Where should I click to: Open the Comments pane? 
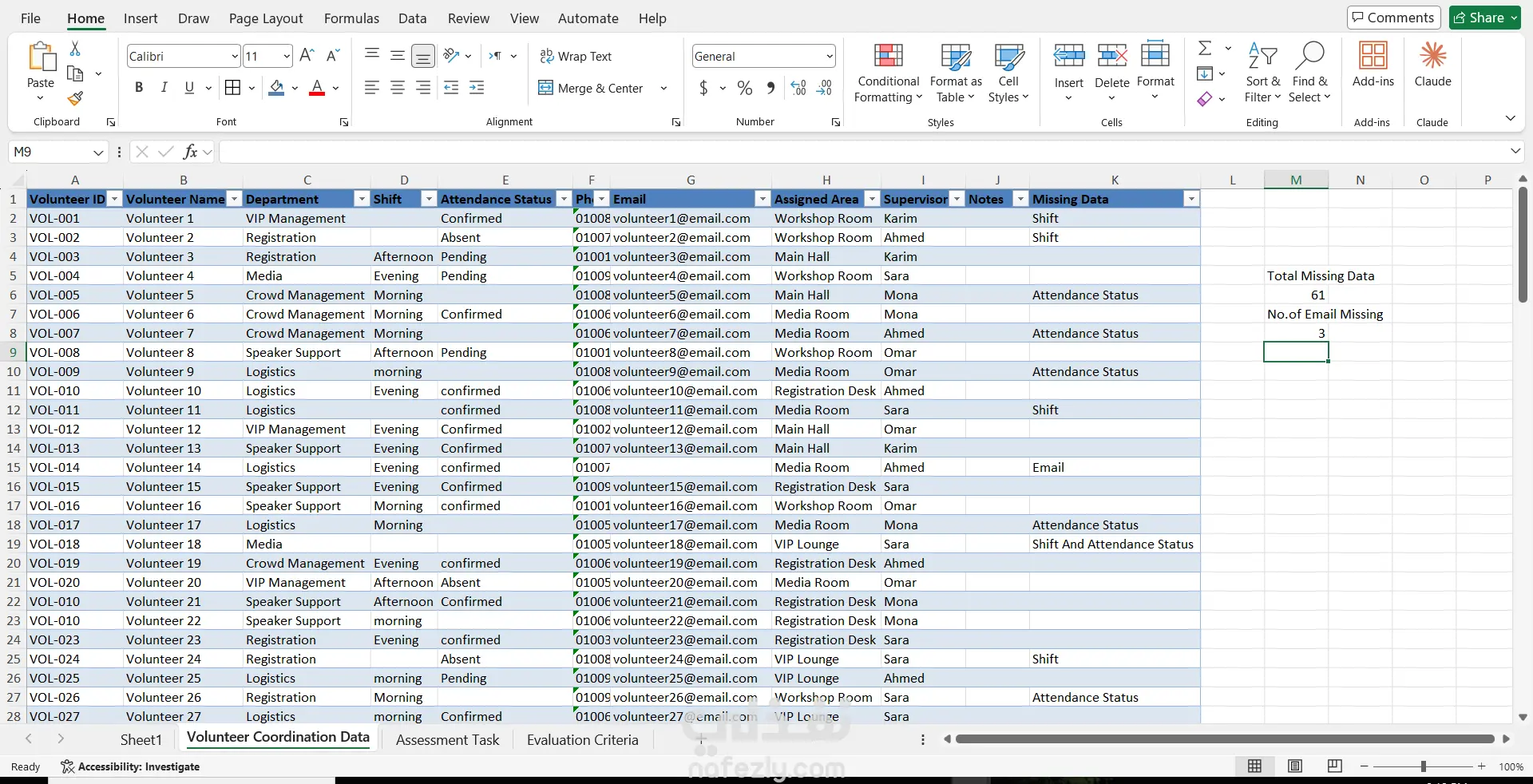[x=1393, y=18]
